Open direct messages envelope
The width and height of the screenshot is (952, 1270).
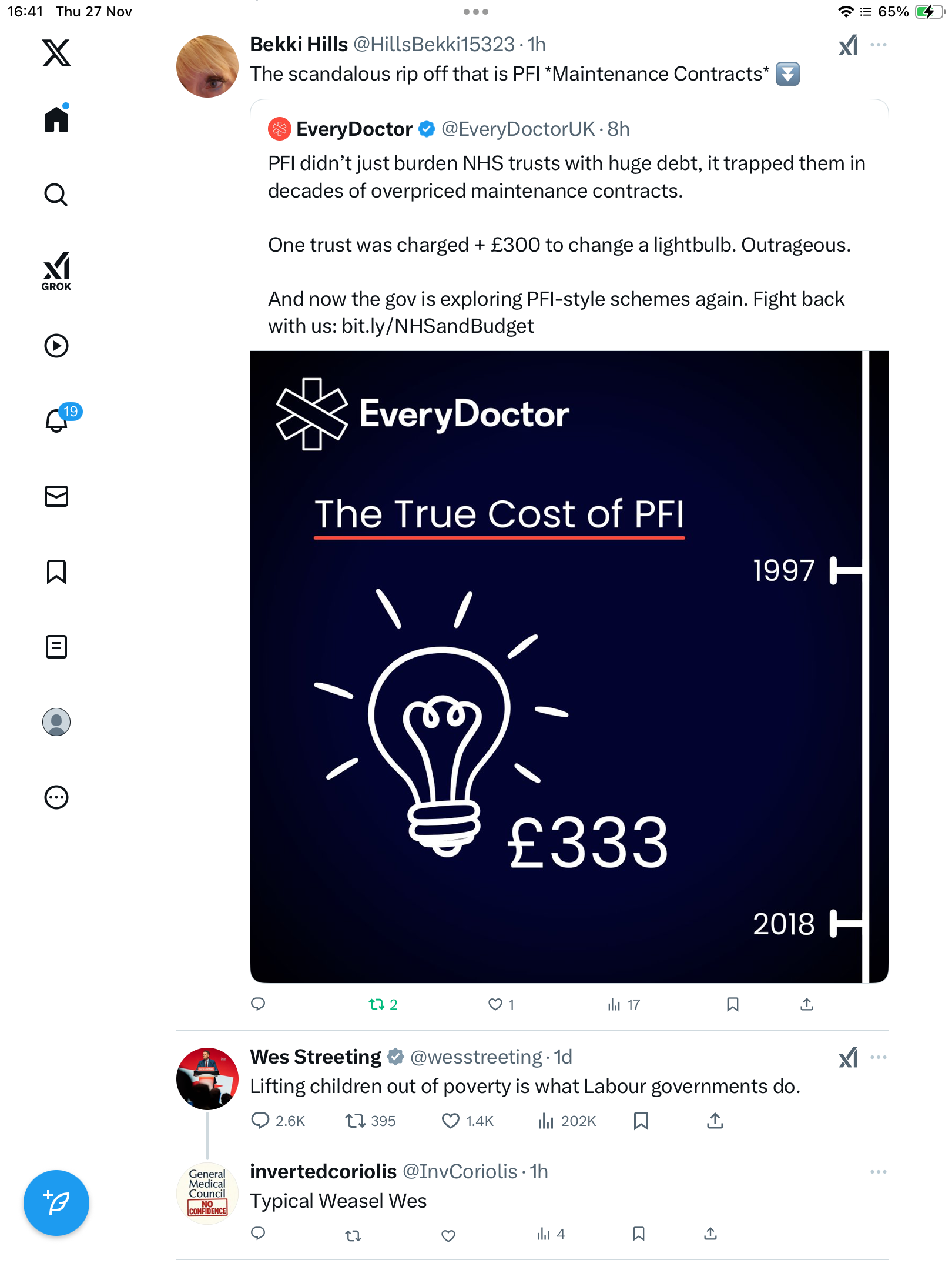(56, 496)
